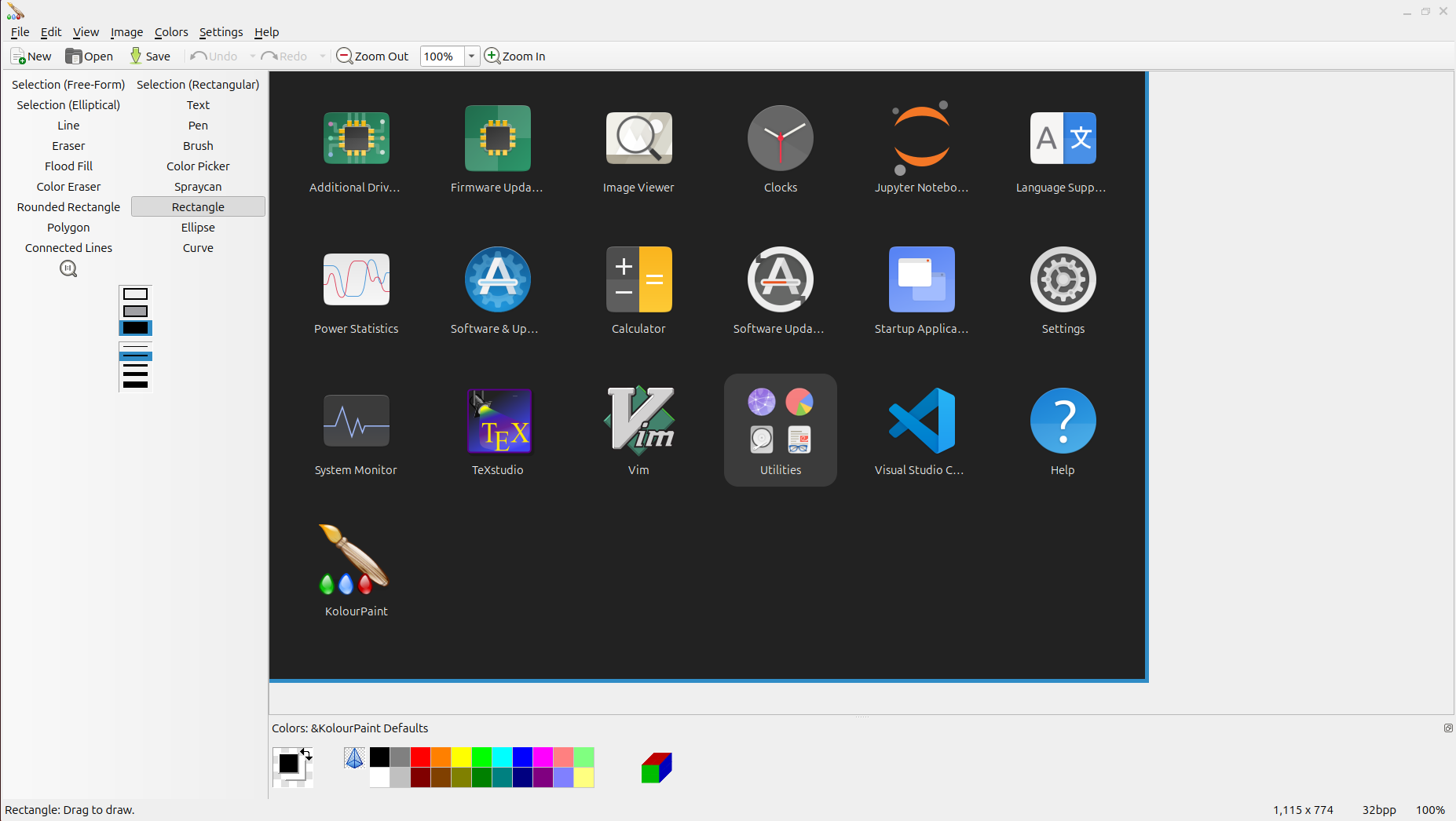Click the Visual Studio Code icon in canvas
The image size is (1456, 821).
pyautogui.click(x=922, y=421)
